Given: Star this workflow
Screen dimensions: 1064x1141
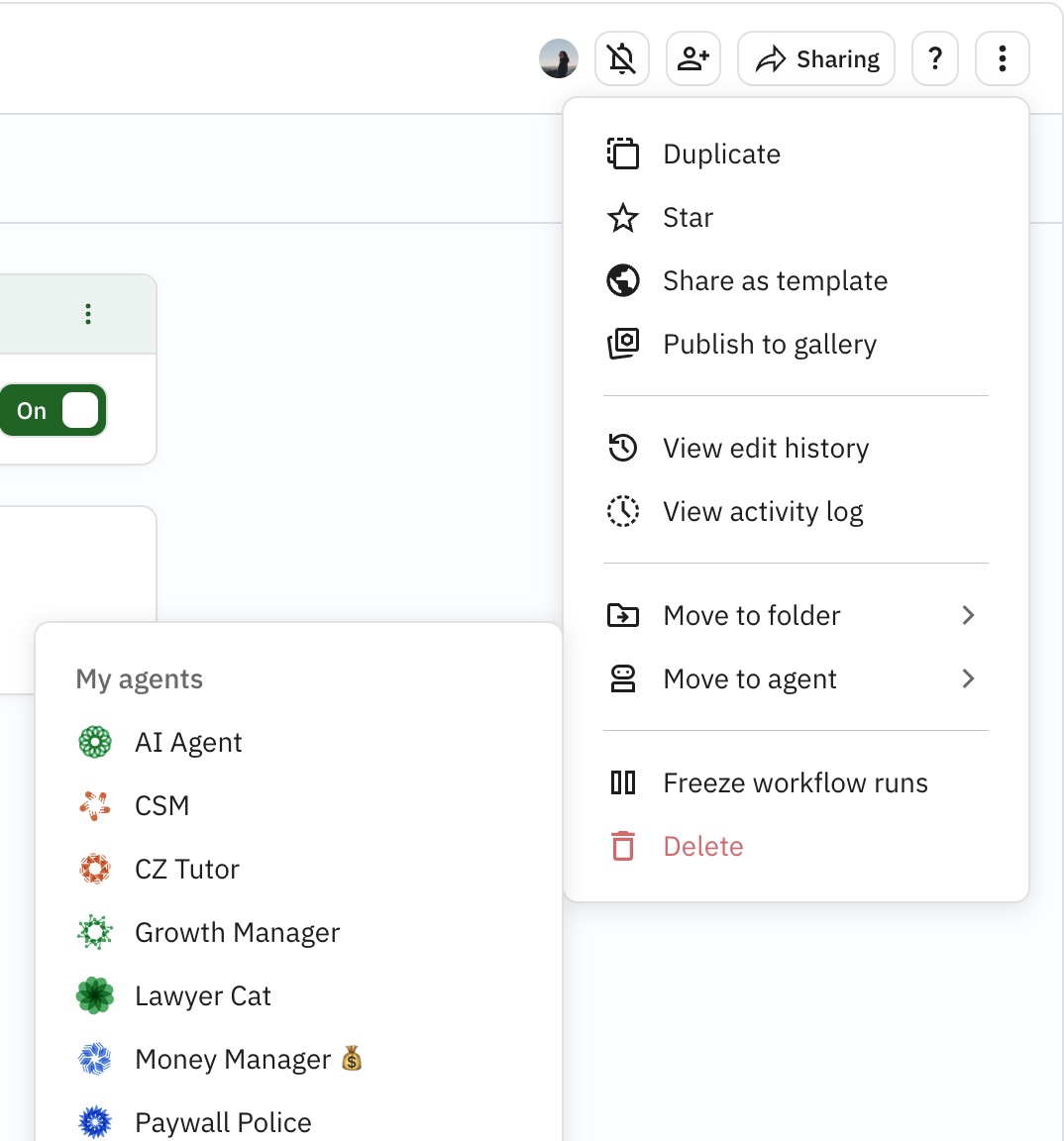Looking at the screenshot, I should point(688,218).
